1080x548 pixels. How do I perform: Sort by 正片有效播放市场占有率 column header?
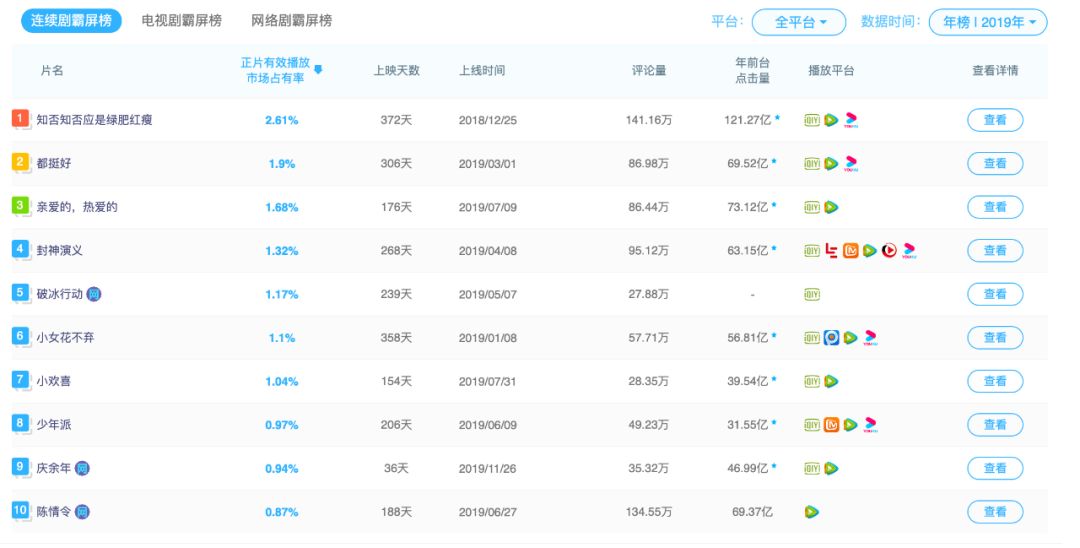click(x=275, y=70)
